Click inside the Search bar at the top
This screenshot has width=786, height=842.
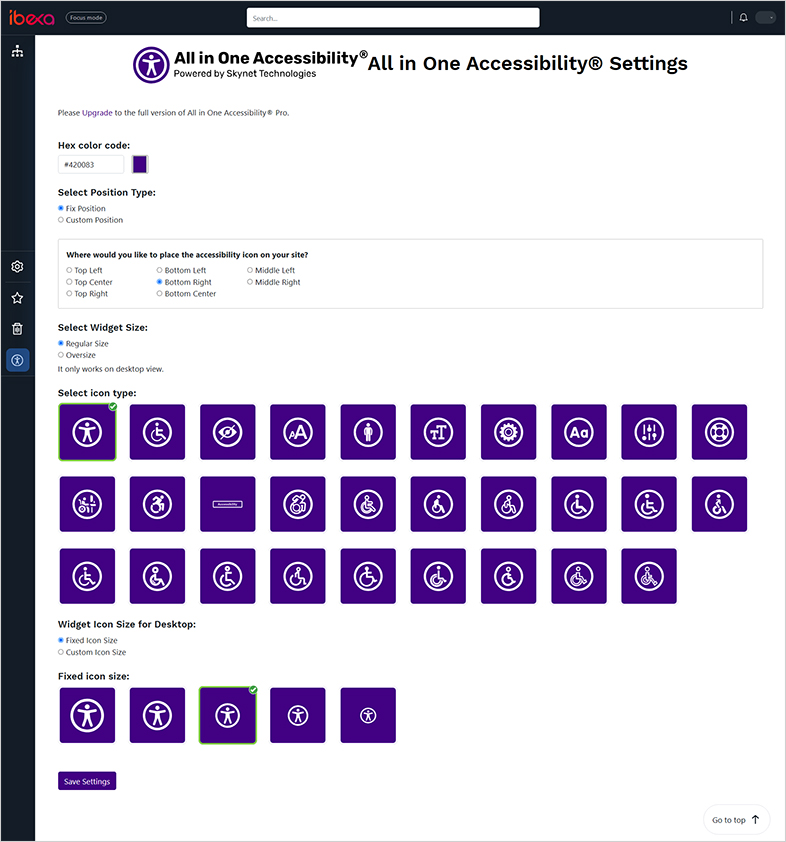tap(392, 17)
